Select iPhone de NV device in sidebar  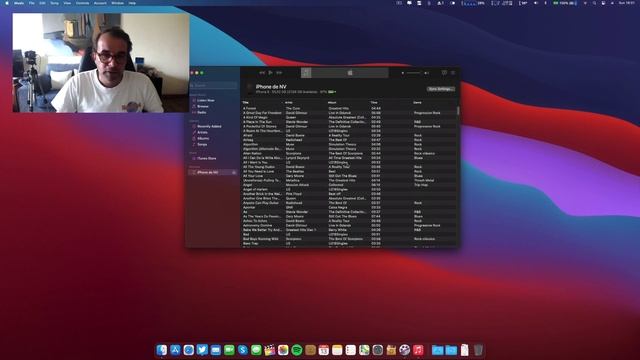click(x=212, y=172)
